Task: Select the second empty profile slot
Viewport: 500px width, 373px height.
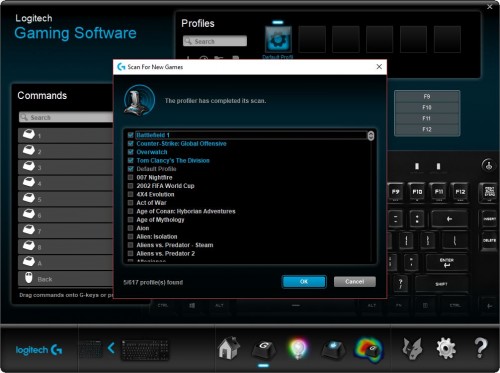Action: 346,39
